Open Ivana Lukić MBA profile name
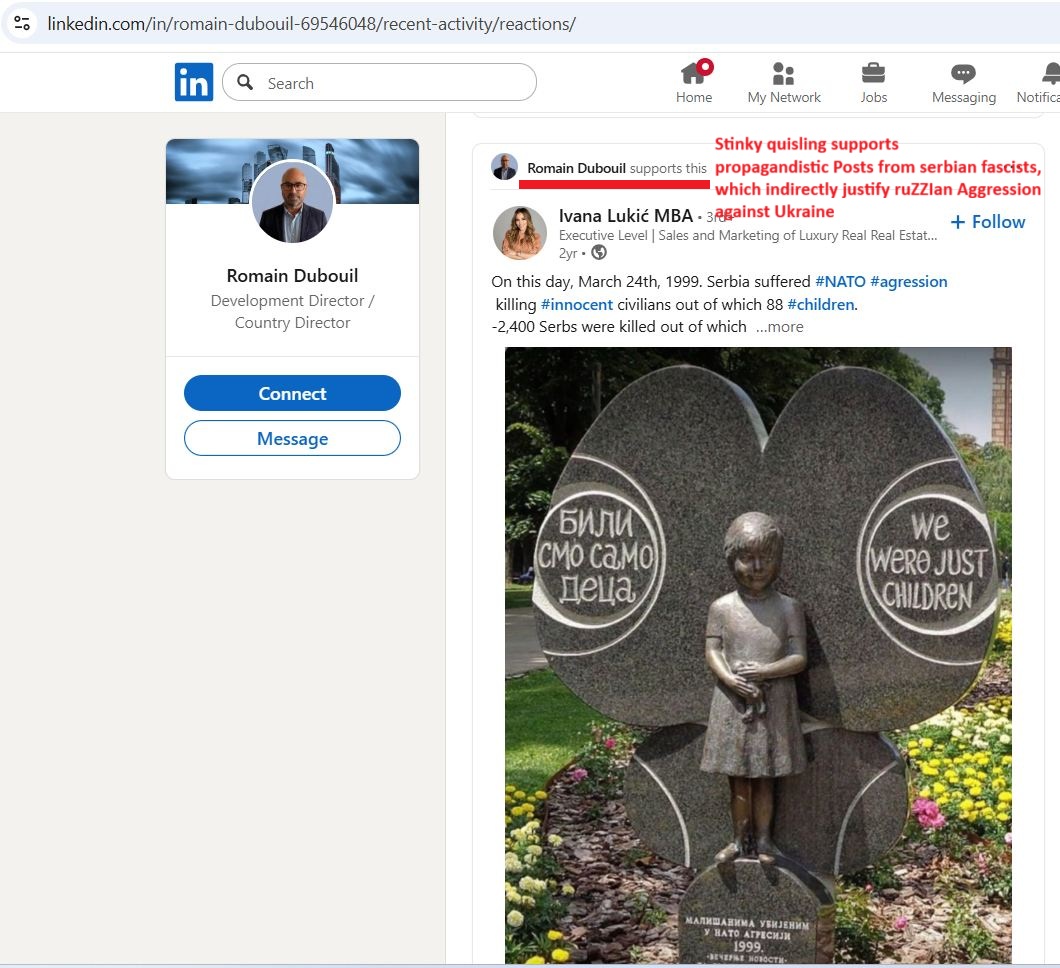 [x=625, y=216]
